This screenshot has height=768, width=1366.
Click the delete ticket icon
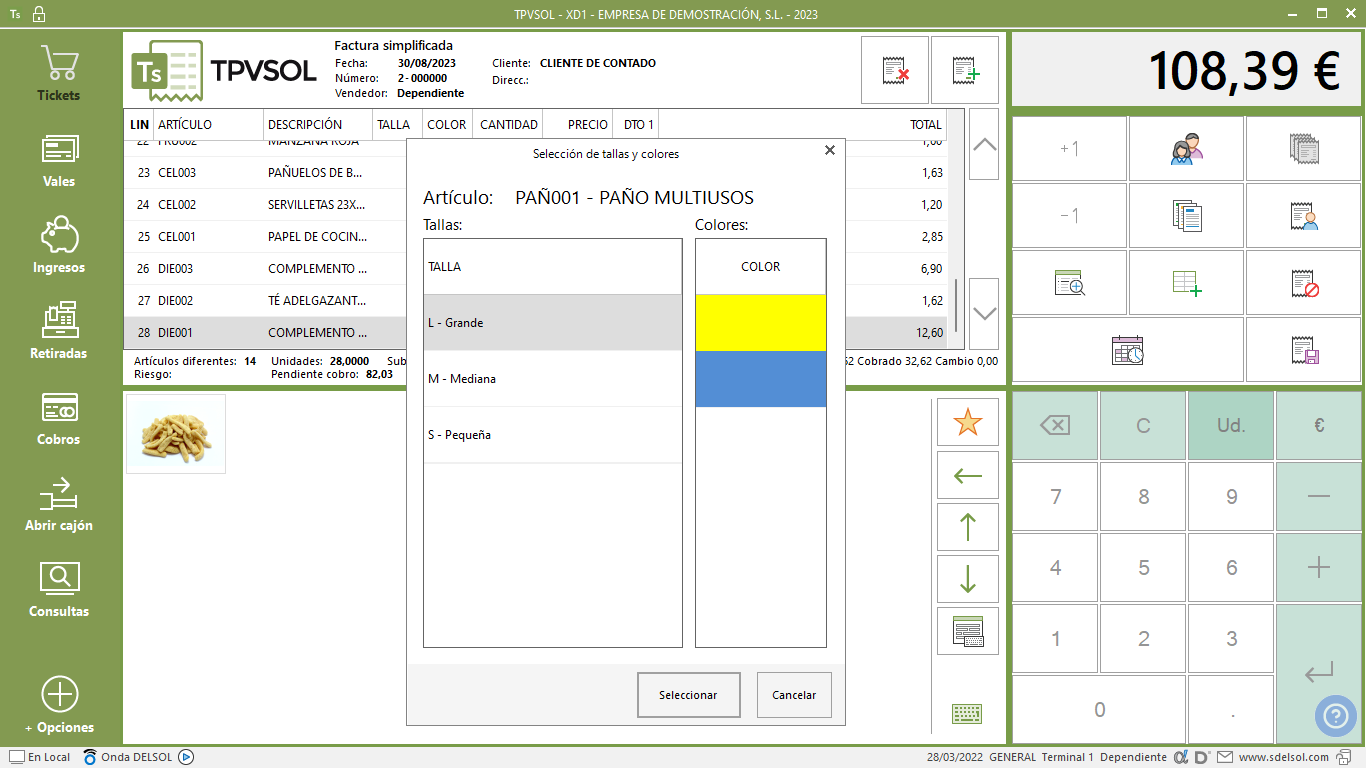(895, 70)
